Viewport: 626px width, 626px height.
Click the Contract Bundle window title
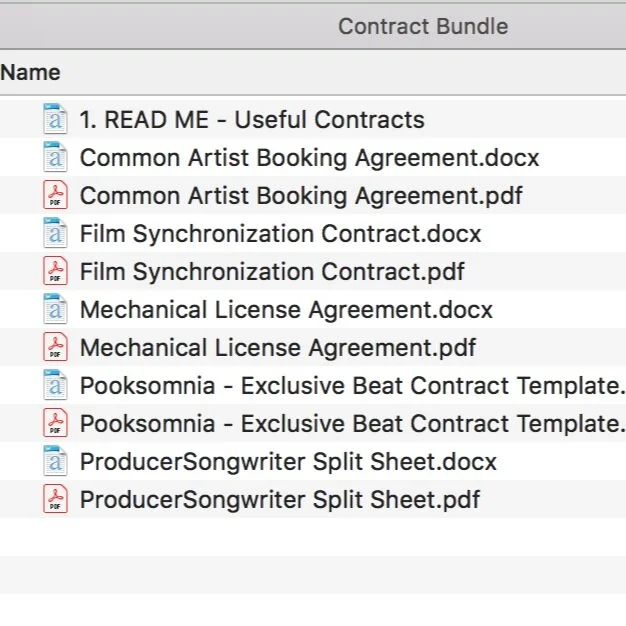pos(423,26)
